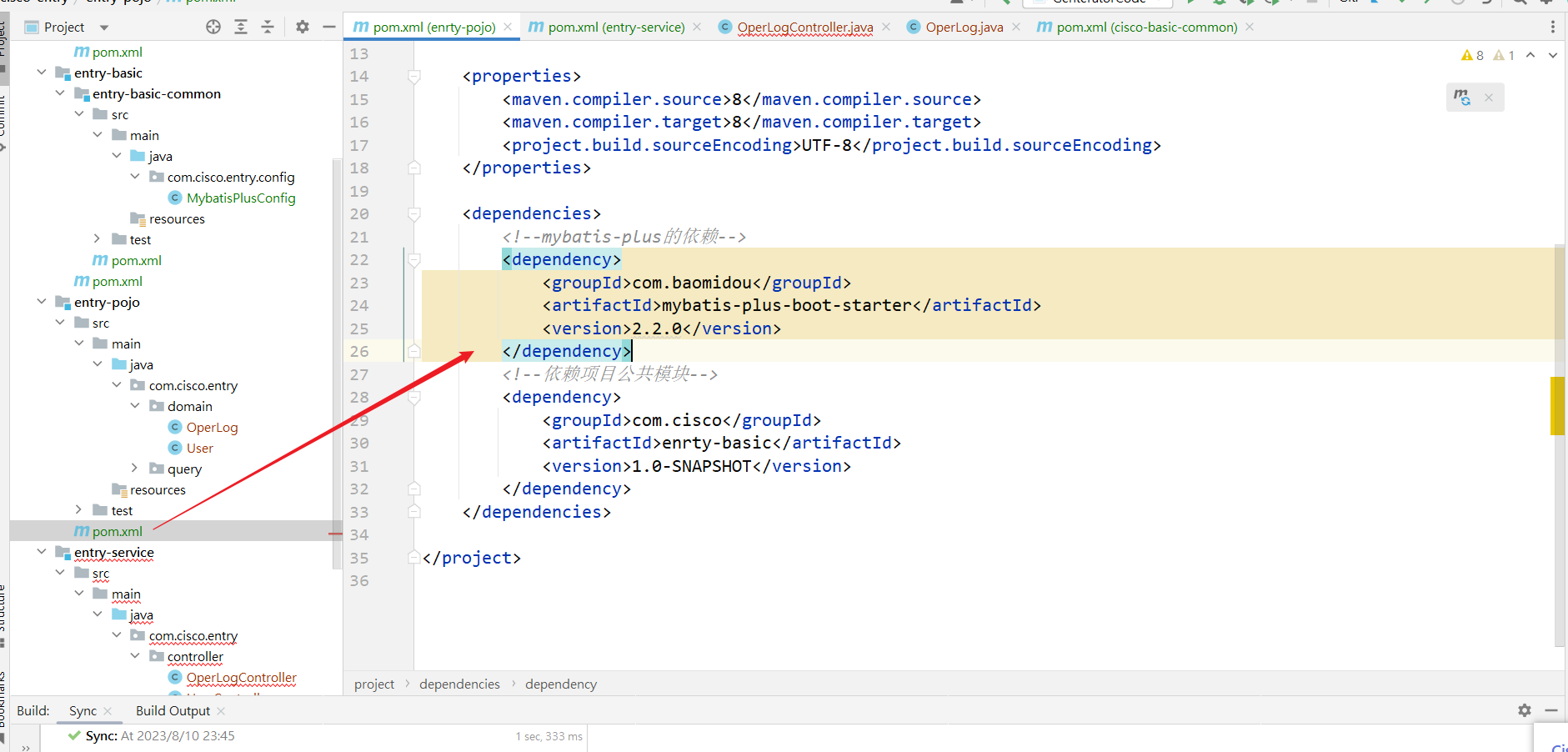Open the Project panel options gear
Viewport: 1568px width, 752px height.
coord(302,27)
